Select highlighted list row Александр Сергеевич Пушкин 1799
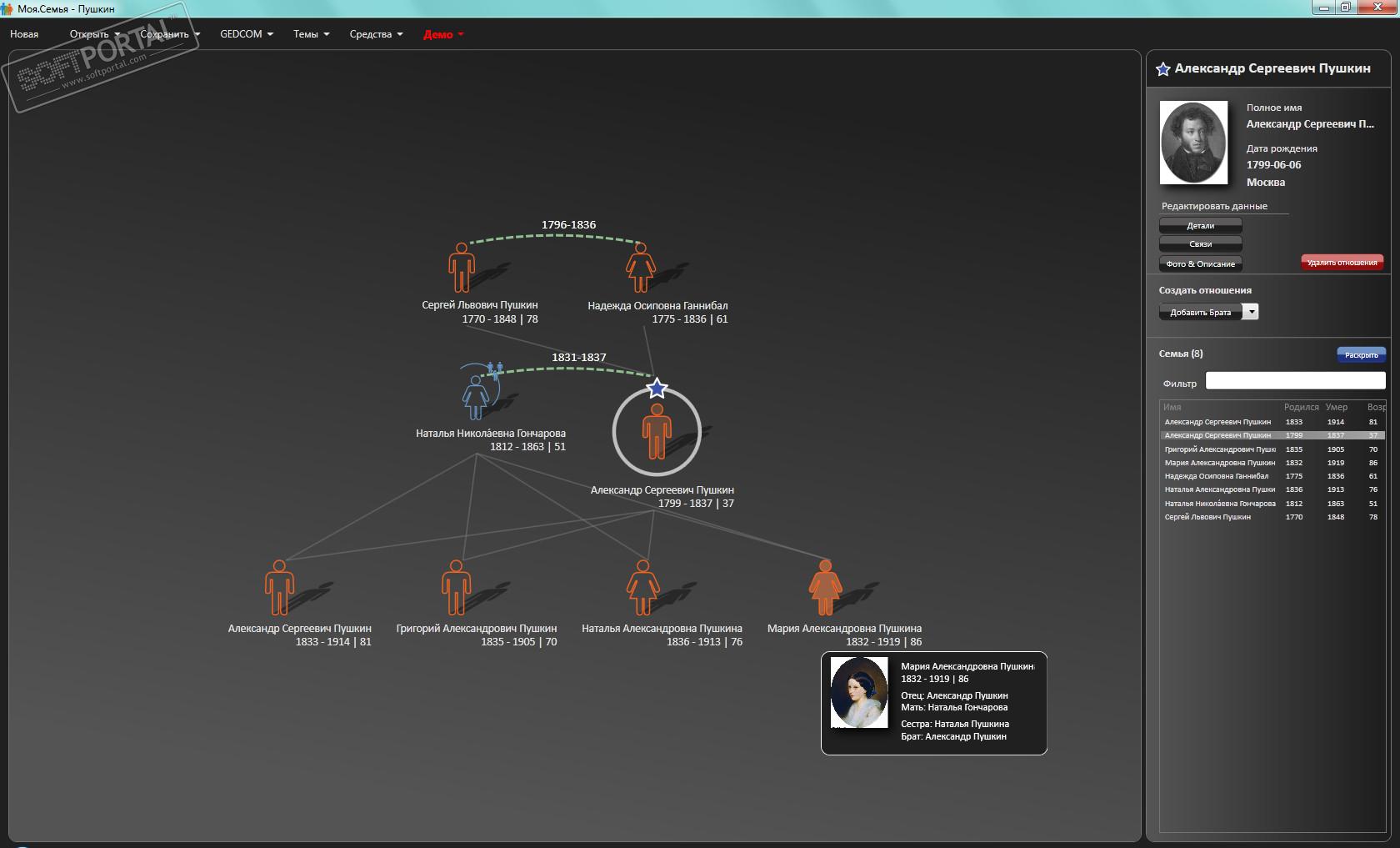The width and height of the screenshot is (1400, 848). pyautogui.click(x=1272, y=435)
